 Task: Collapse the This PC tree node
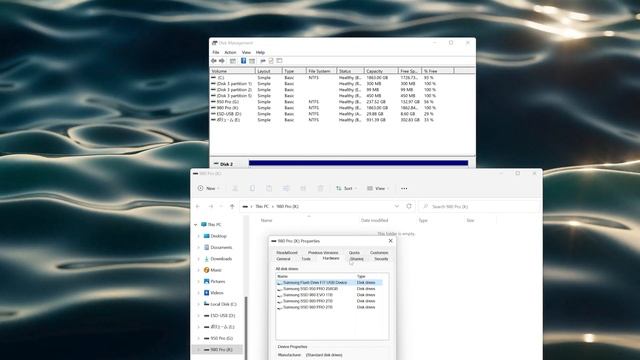point(196,225)
